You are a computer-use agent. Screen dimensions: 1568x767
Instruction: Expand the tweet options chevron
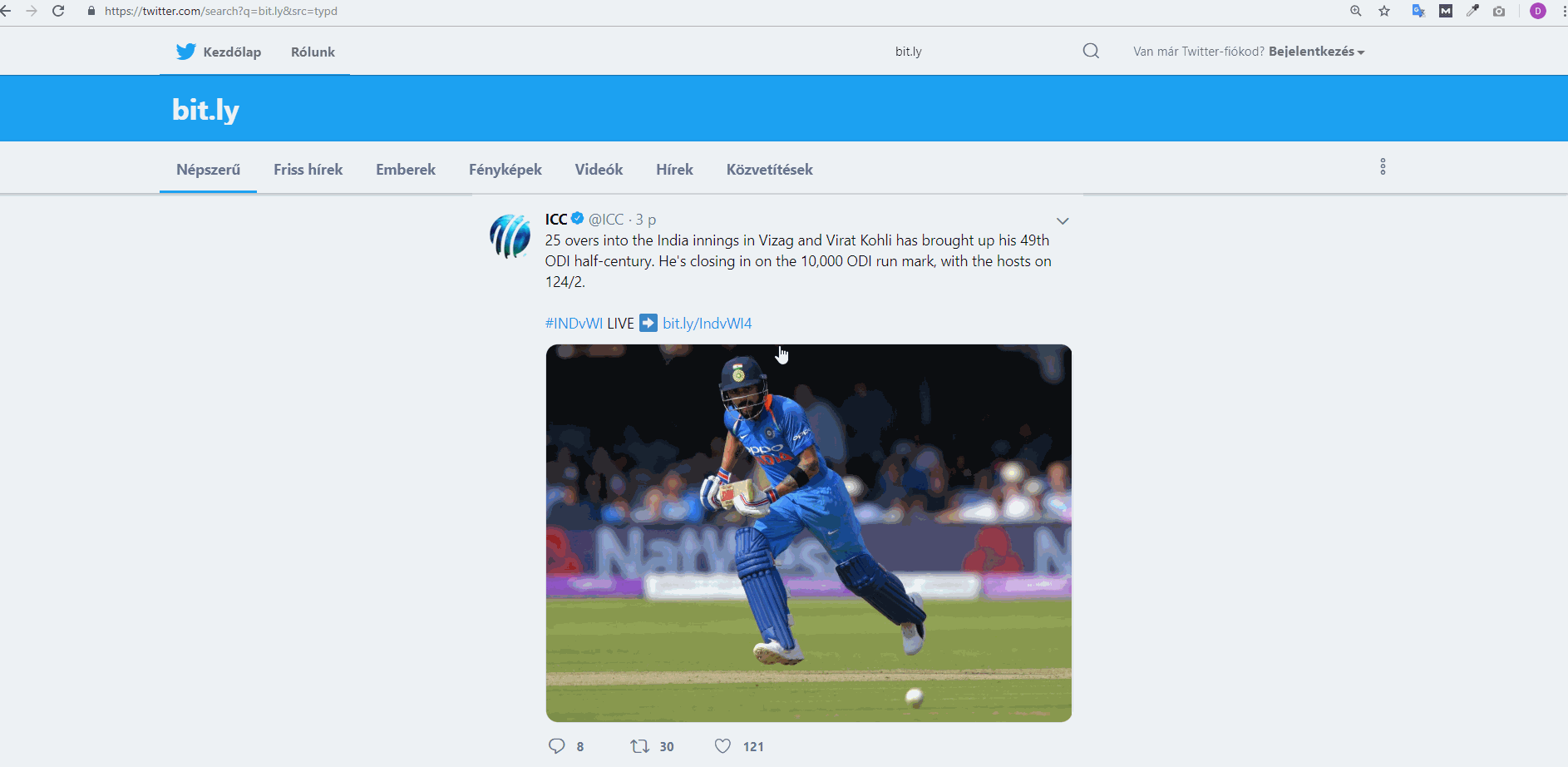coord(1063,221)
